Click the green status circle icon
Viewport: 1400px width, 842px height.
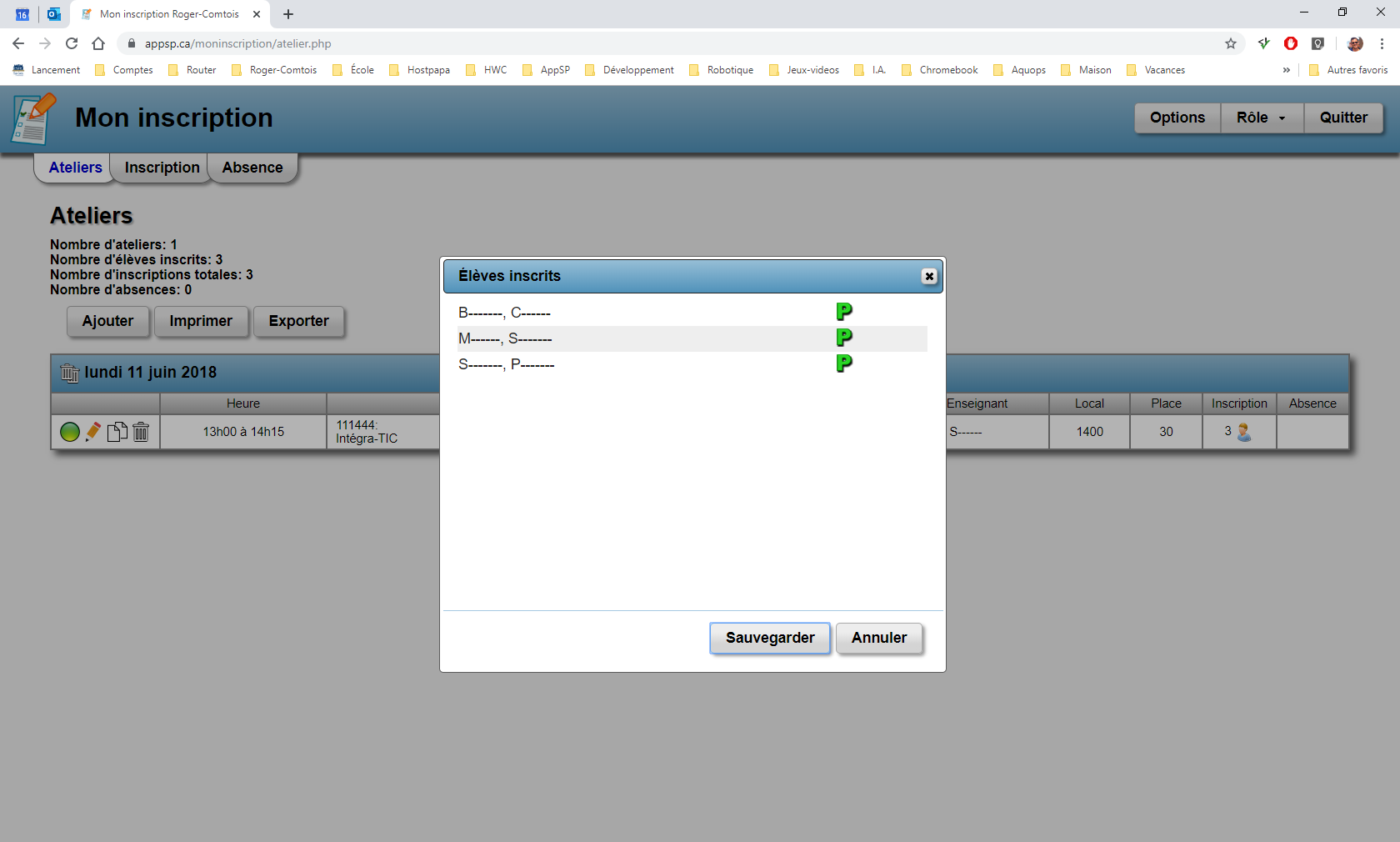click(x=70, y=432)
